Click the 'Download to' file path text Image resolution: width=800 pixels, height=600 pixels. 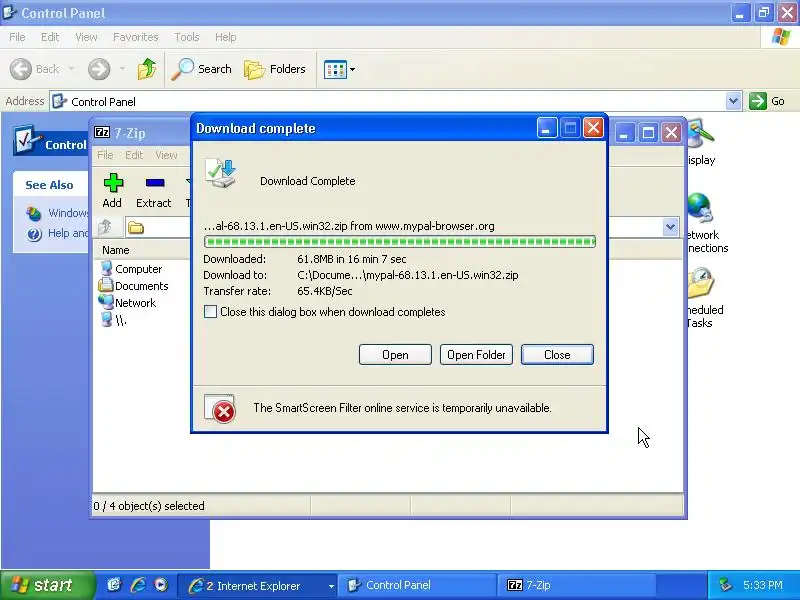click(x=408, y=275)
